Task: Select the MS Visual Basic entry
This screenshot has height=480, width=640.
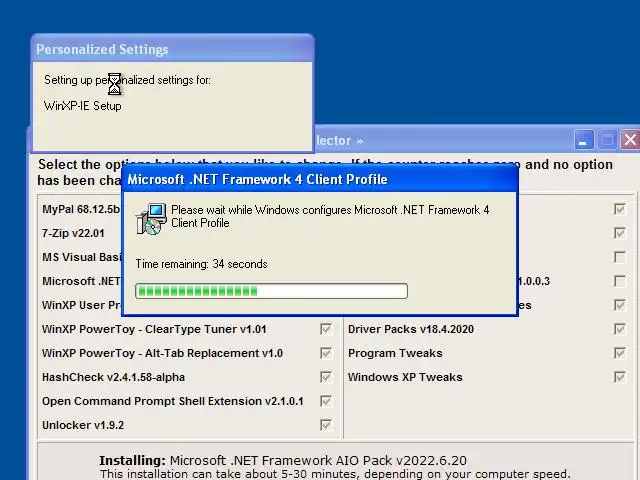Action: click(x=82, y=257)
